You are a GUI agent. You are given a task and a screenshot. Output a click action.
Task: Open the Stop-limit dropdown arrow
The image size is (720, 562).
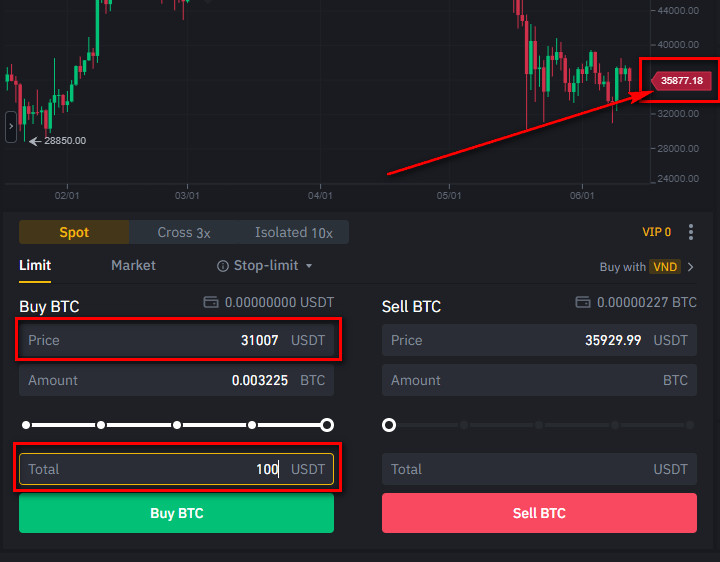click(x=309, y=266)
